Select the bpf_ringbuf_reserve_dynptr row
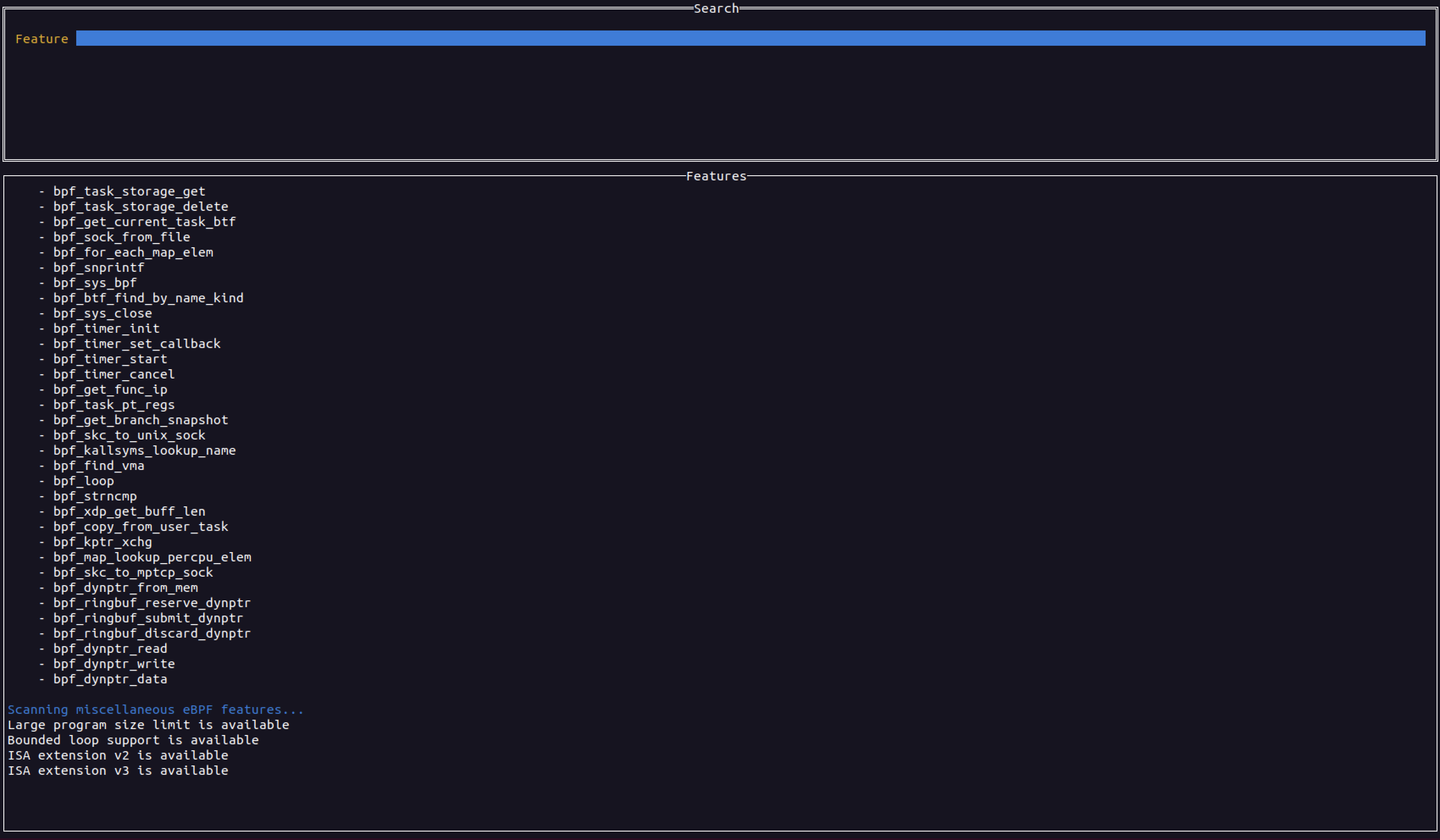Viewport: 1440px width, 840px height. (152, 603)
